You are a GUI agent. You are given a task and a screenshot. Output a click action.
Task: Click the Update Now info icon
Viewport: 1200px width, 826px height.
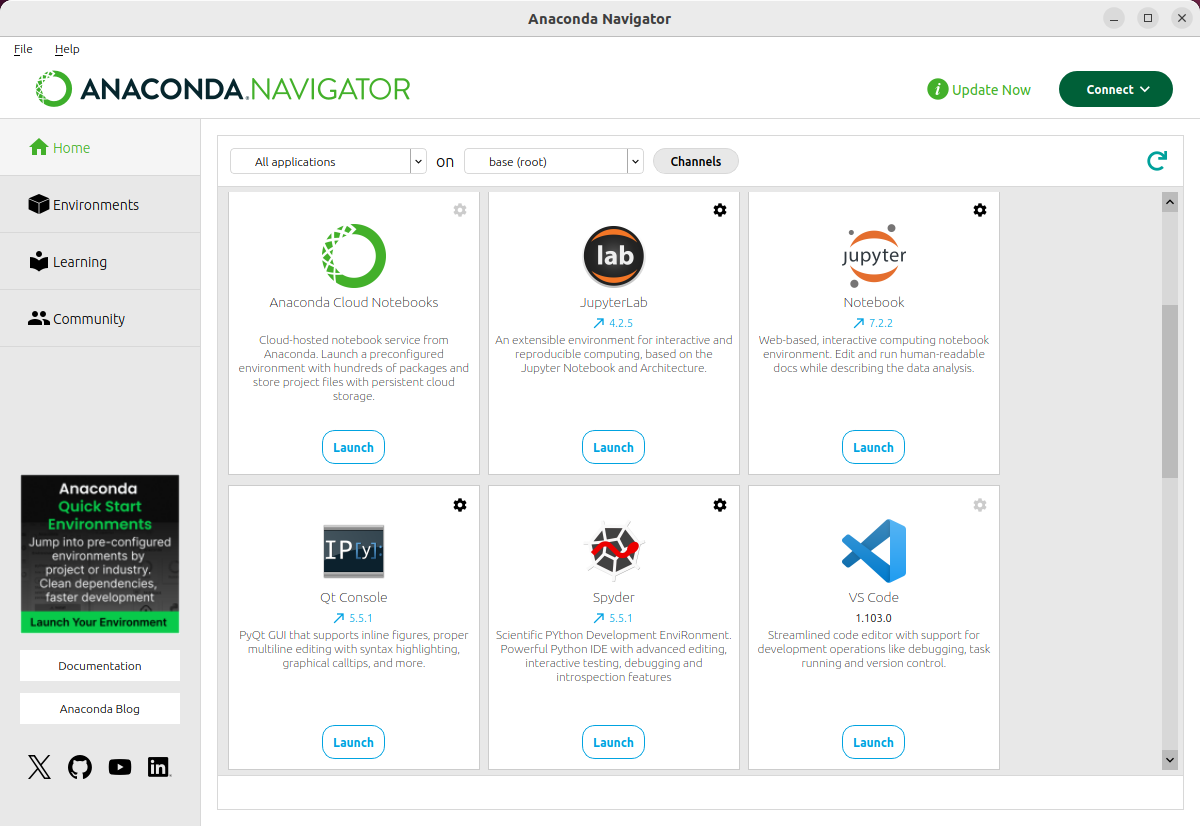tap(937, 89)
